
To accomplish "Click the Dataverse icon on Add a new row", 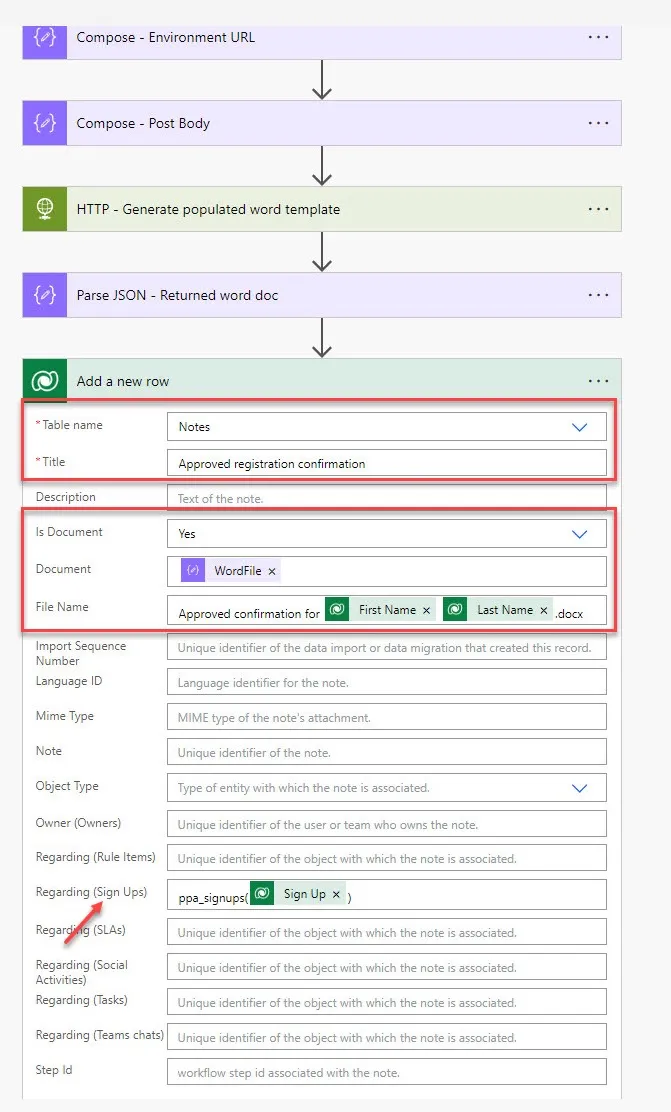I will coord(45,381).
